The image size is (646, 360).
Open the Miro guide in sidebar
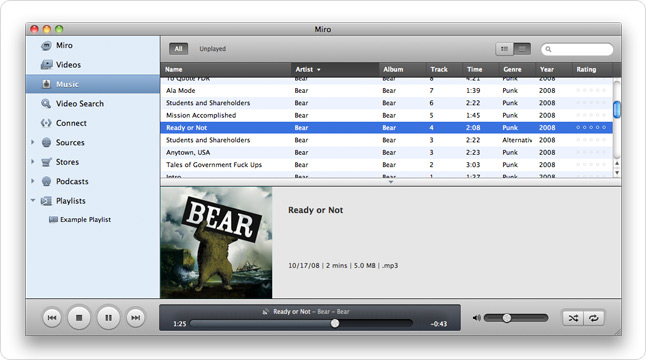pyautogui.click(x=64, y=45)
